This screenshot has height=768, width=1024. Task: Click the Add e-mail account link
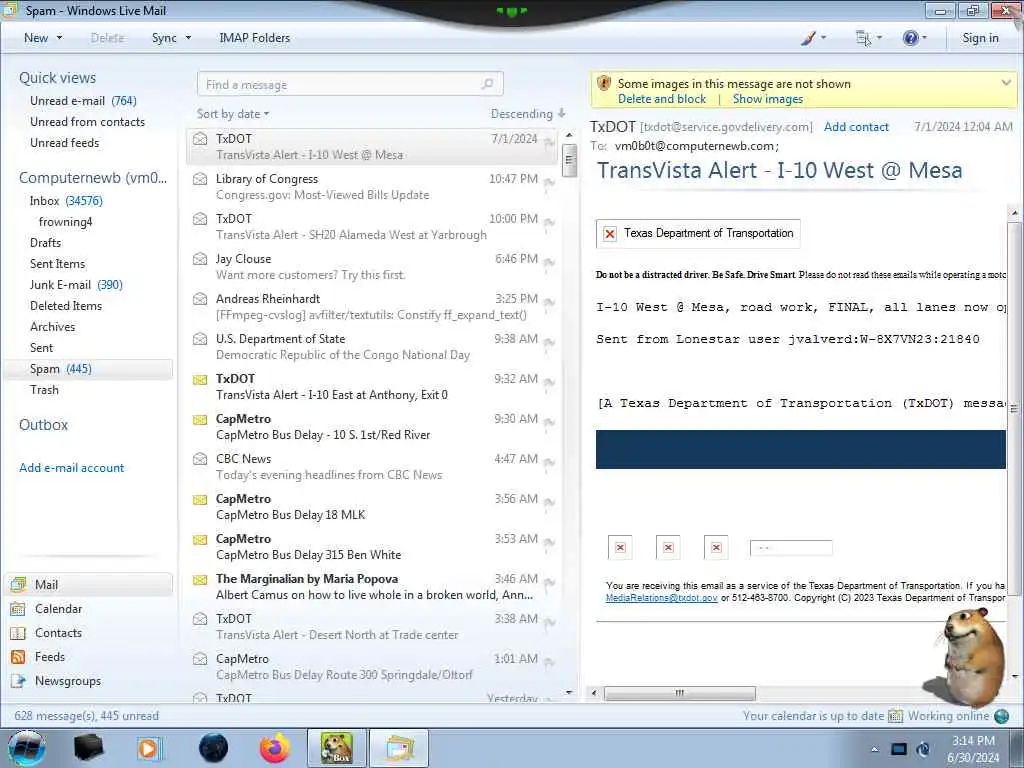[x=72, y=468]
